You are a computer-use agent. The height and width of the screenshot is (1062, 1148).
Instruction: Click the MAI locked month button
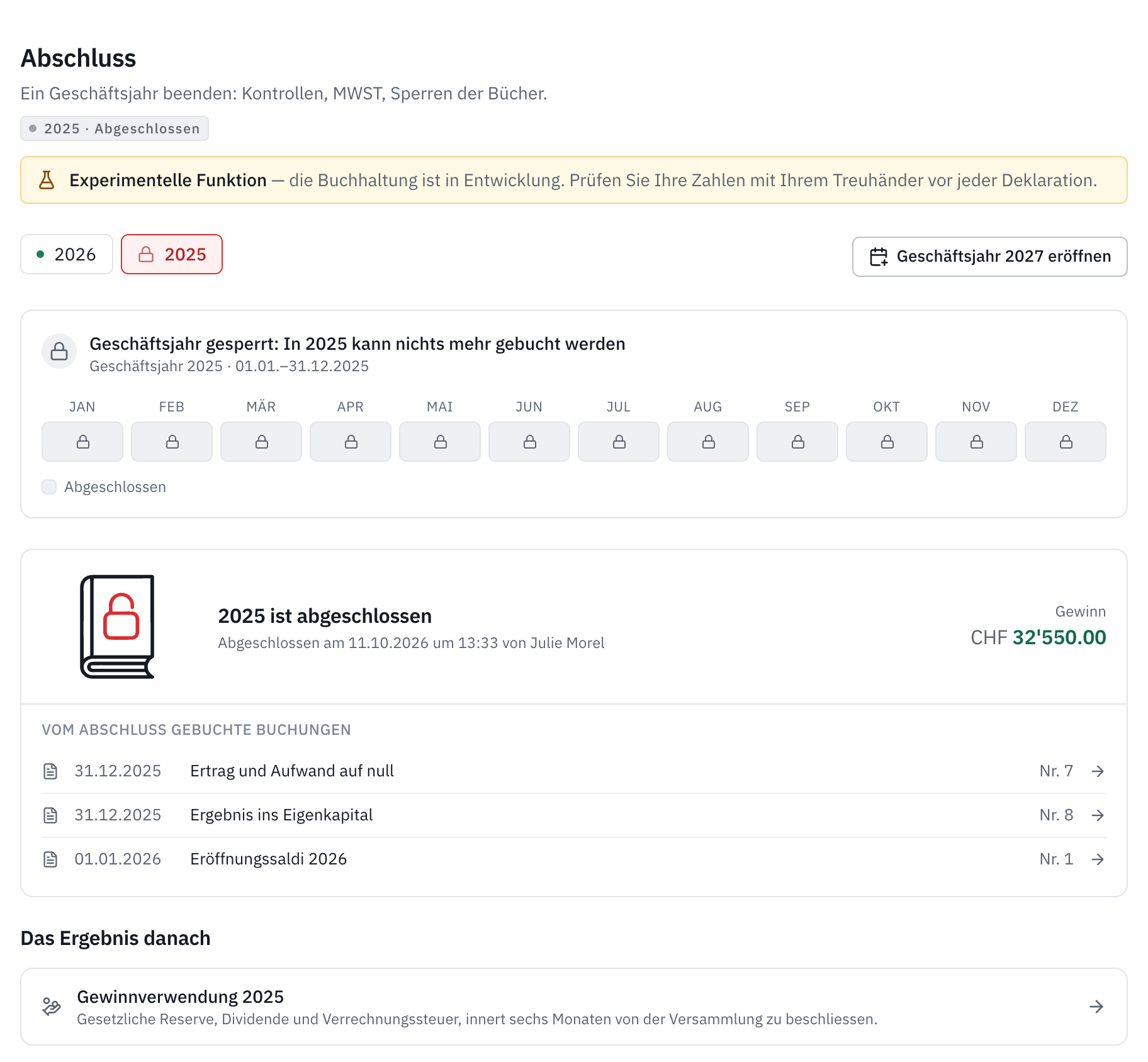point(440,442)
